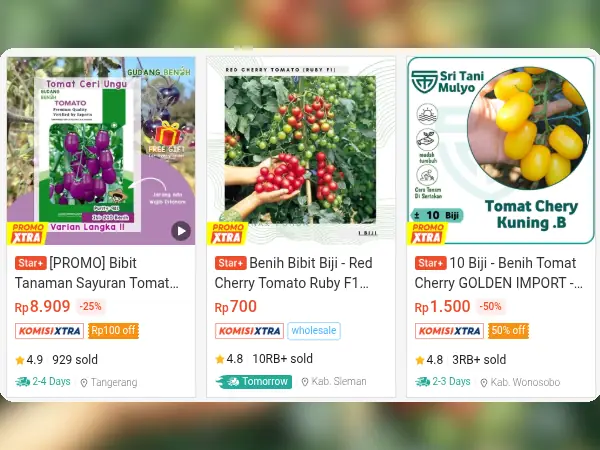Viewport: 600px width, 450px height.
Task: Click the Star+ badge on the GOLDEN IMPORT listing
Action: click(x=431, y=263)
